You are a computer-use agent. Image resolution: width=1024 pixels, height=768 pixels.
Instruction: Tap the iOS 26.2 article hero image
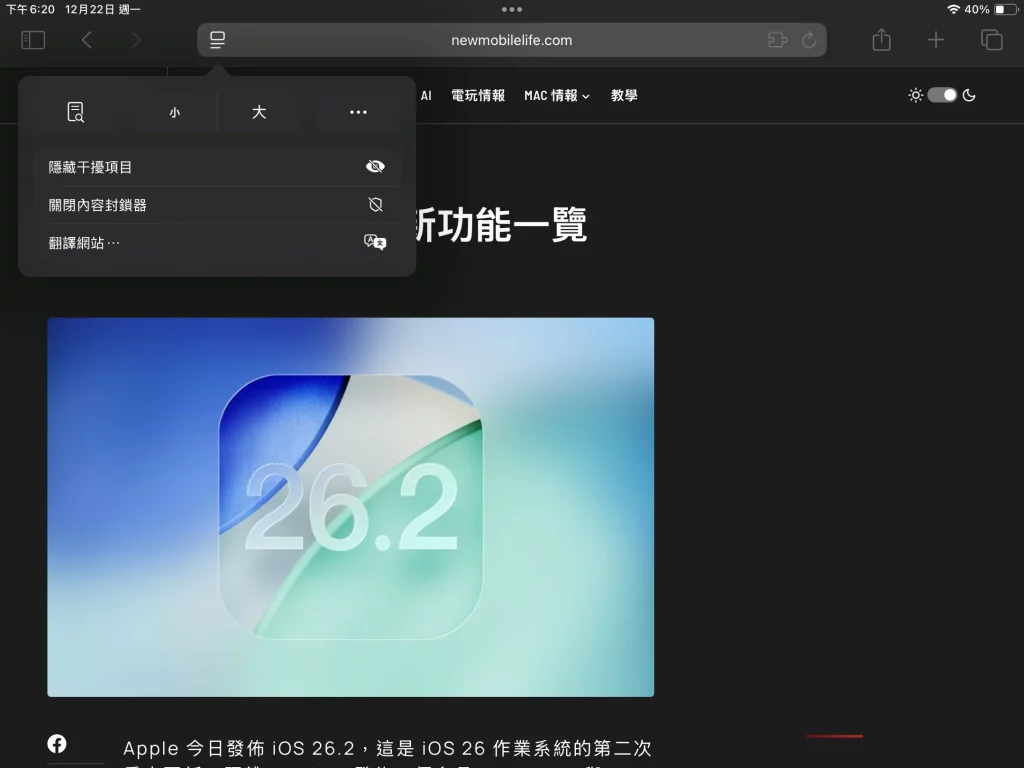(350, 507)
